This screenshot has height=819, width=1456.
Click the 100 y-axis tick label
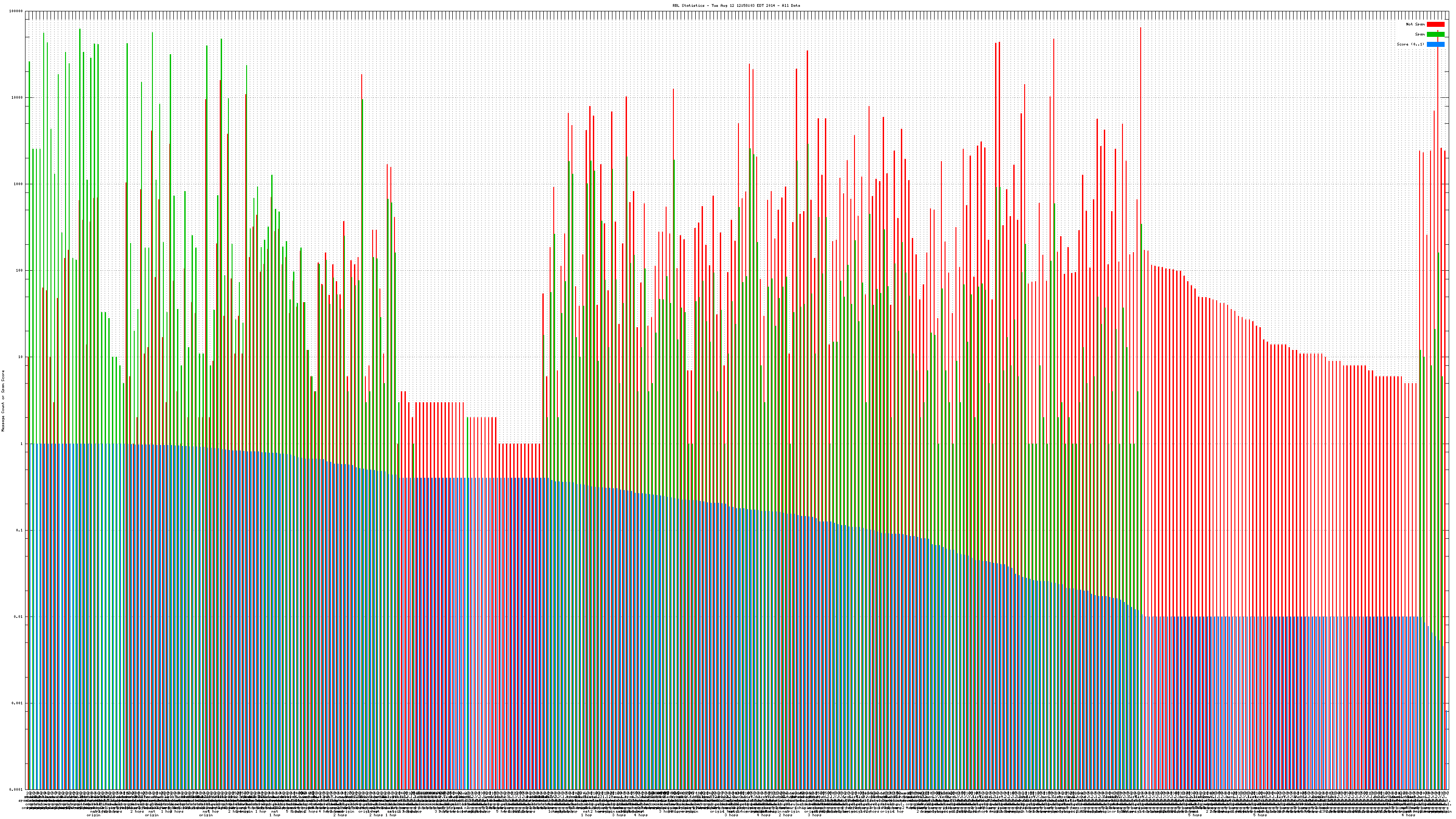[x=20, y=270]
